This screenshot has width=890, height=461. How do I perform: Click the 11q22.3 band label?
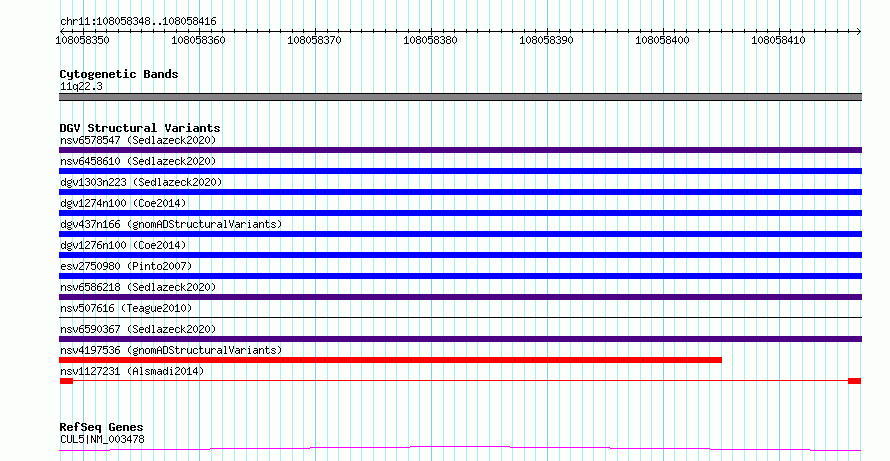(81, 86)
